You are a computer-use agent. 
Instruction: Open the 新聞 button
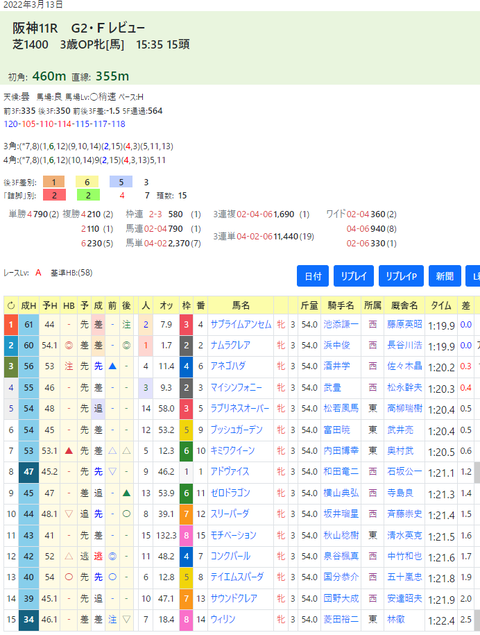(445, 276)
